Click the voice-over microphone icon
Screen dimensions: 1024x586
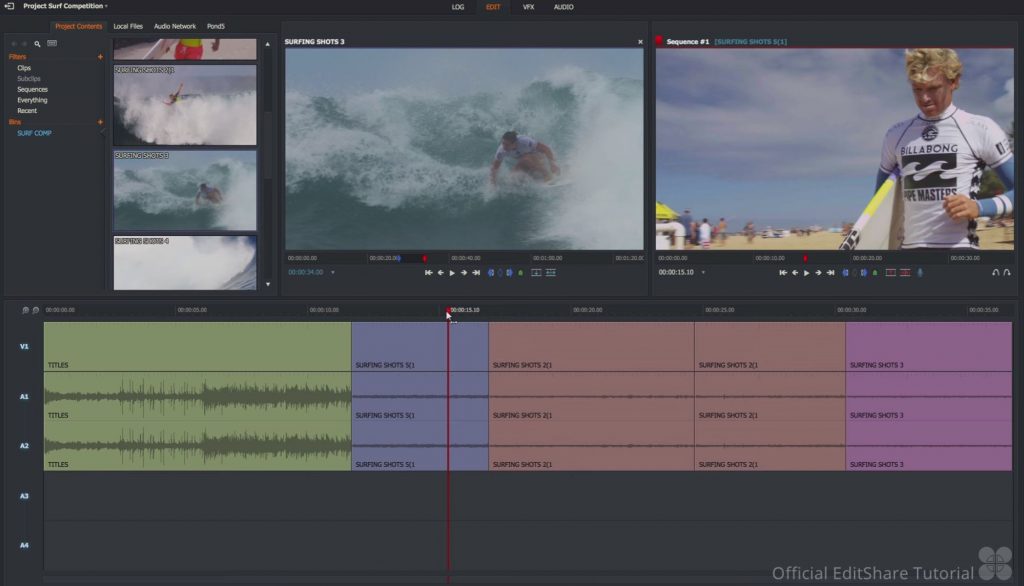click(920, 272)
